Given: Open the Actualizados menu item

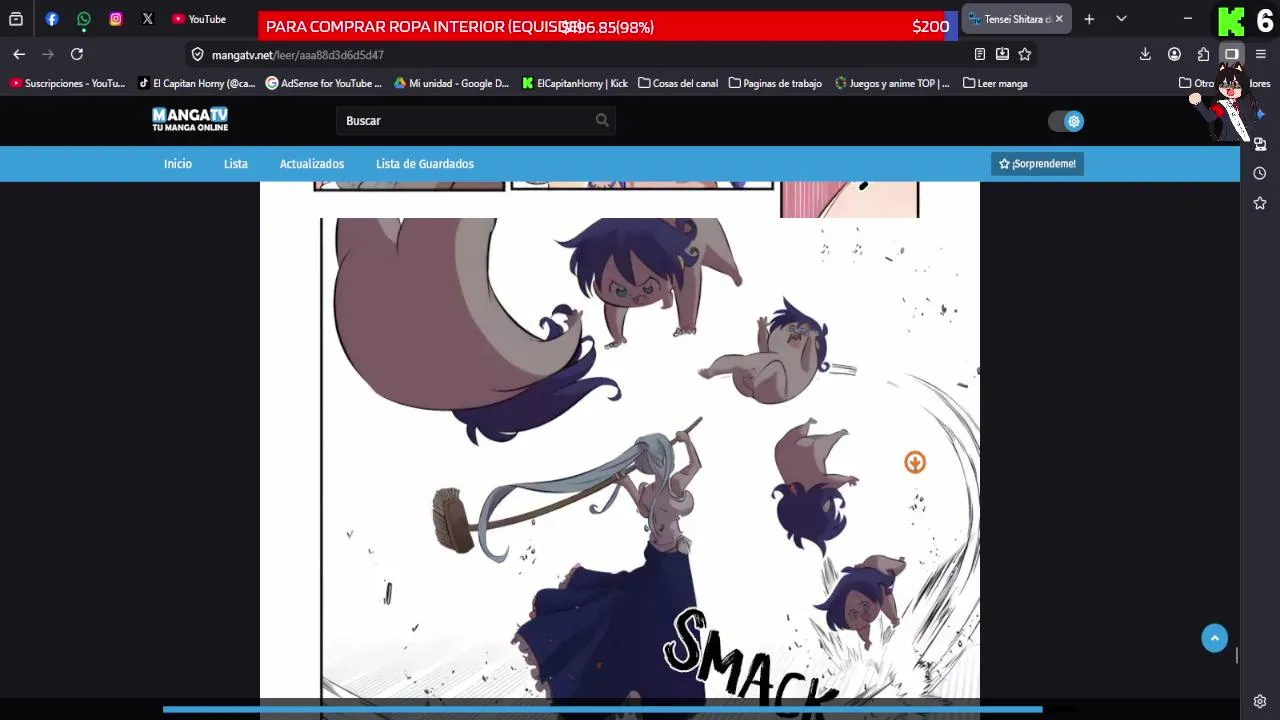Looking at the screenshot, I should click(312, 164).
